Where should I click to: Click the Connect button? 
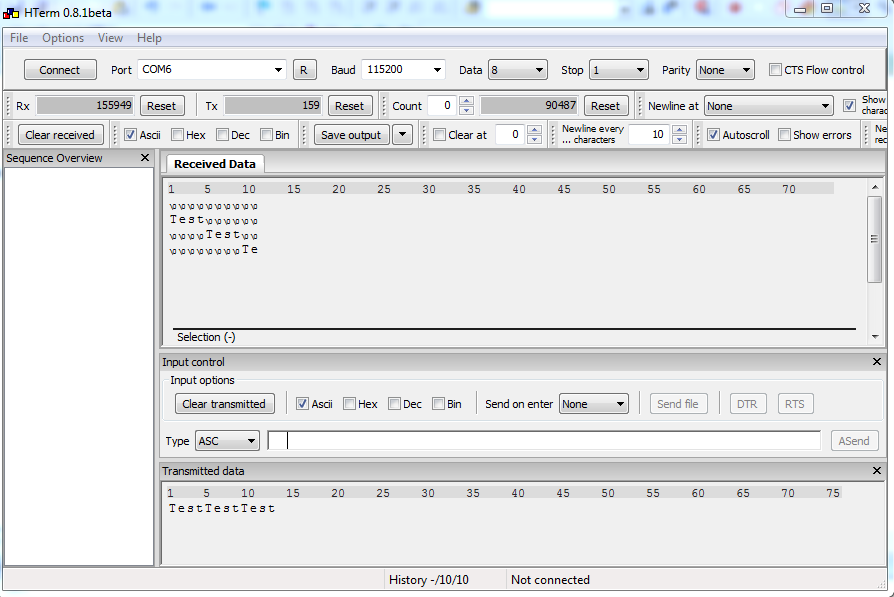[x=59, y=70]
